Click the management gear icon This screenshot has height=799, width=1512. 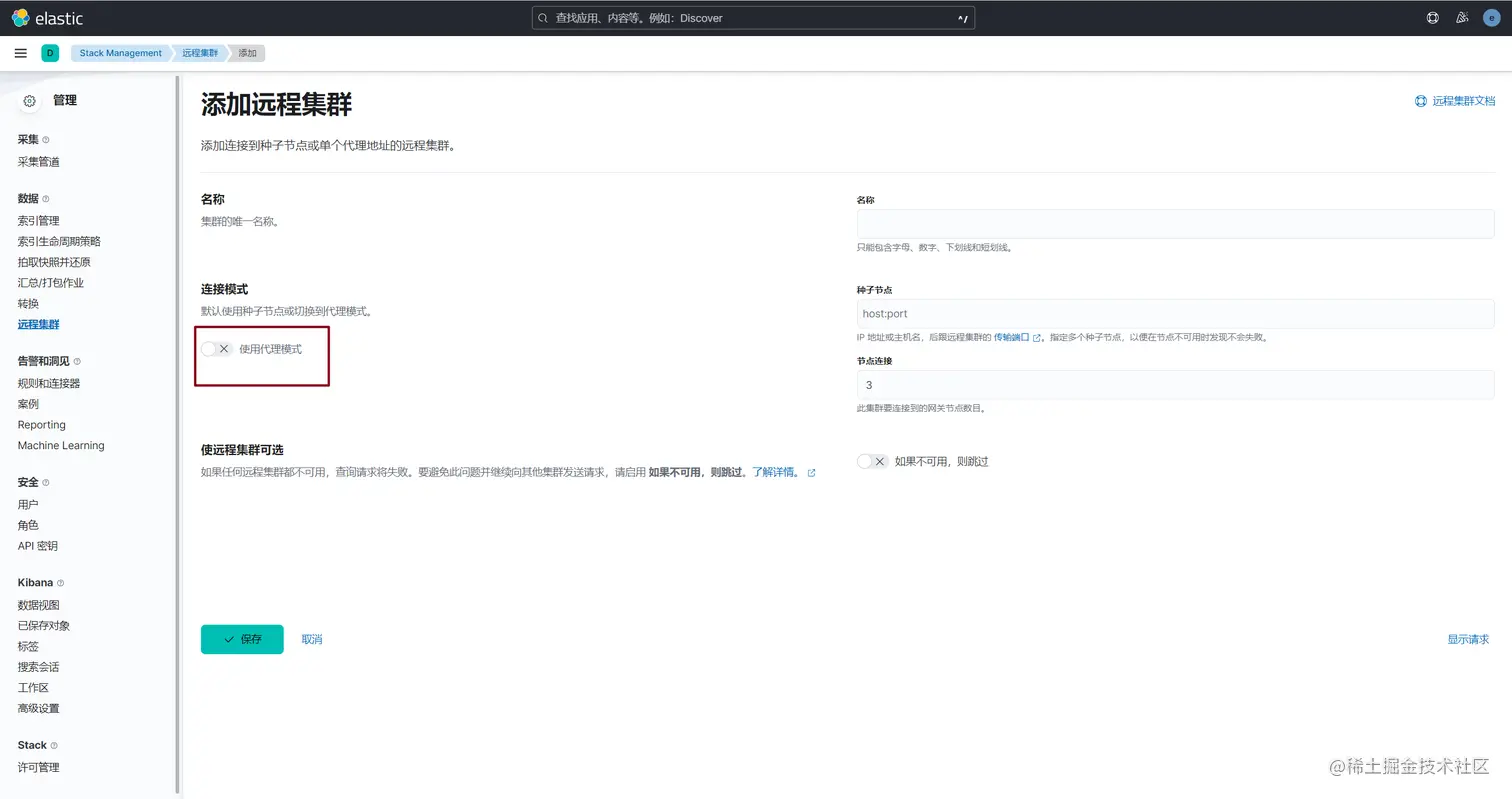point(30,101)
